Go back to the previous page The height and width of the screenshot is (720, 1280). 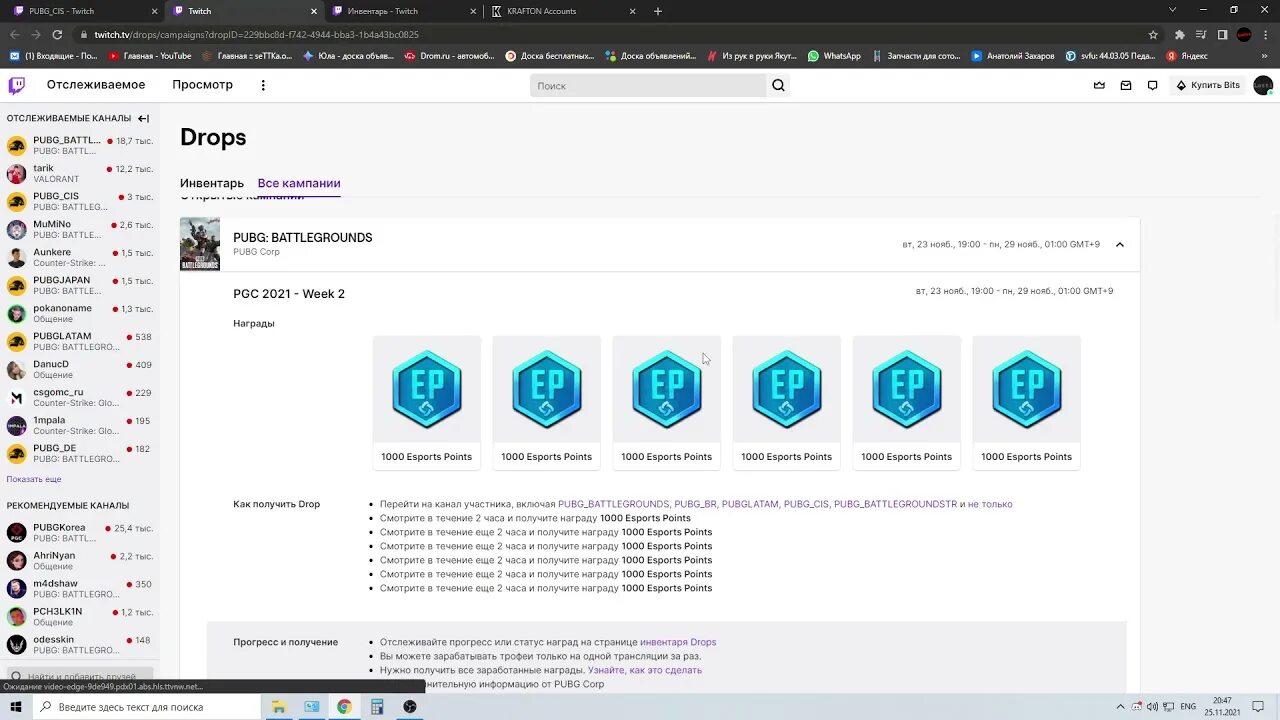[x=14, y=34]
